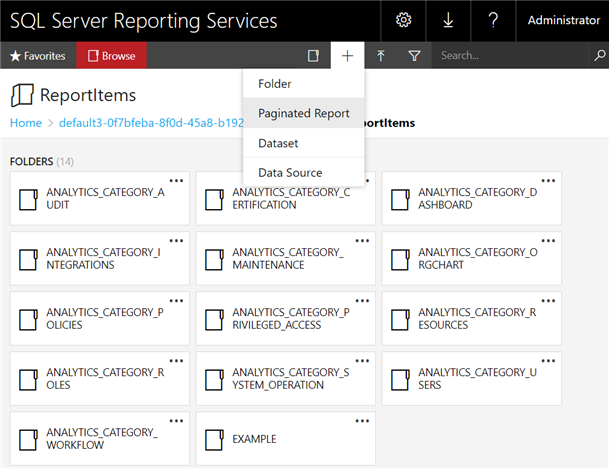Open ellipsis menu for ANALYTICS_CATEGORY_PRIVILEGED_ACCESS
609x469 pixels.
point(362,301)
